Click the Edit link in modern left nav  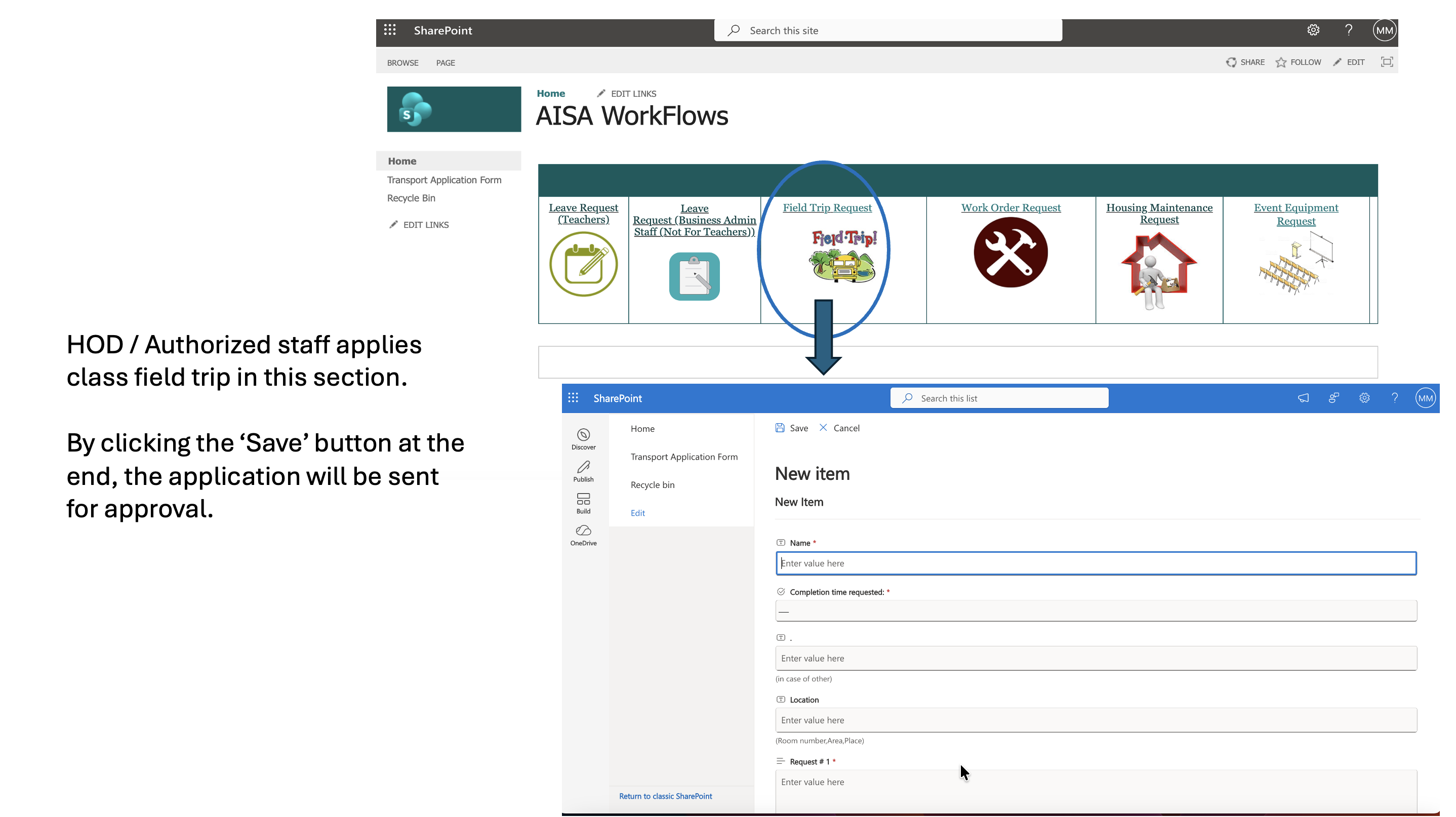[637, 512]
